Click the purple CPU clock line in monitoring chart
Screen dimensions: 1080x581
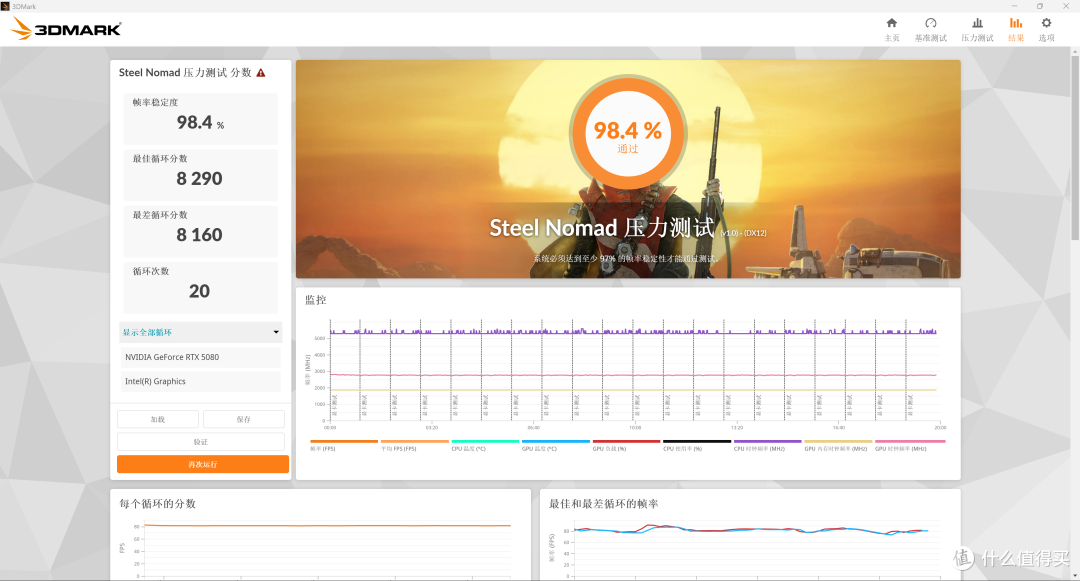tap(633, 332)
